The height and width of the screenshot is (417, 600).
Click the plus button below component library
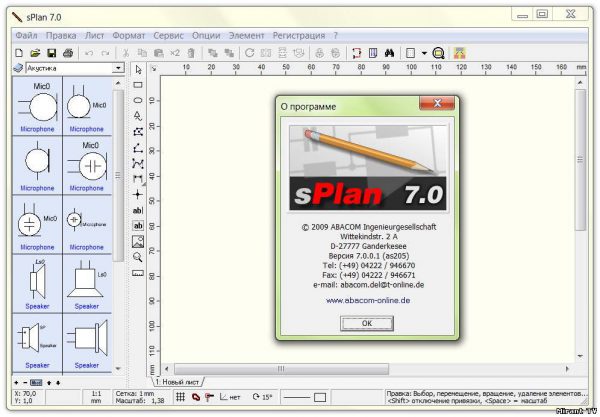16,383
